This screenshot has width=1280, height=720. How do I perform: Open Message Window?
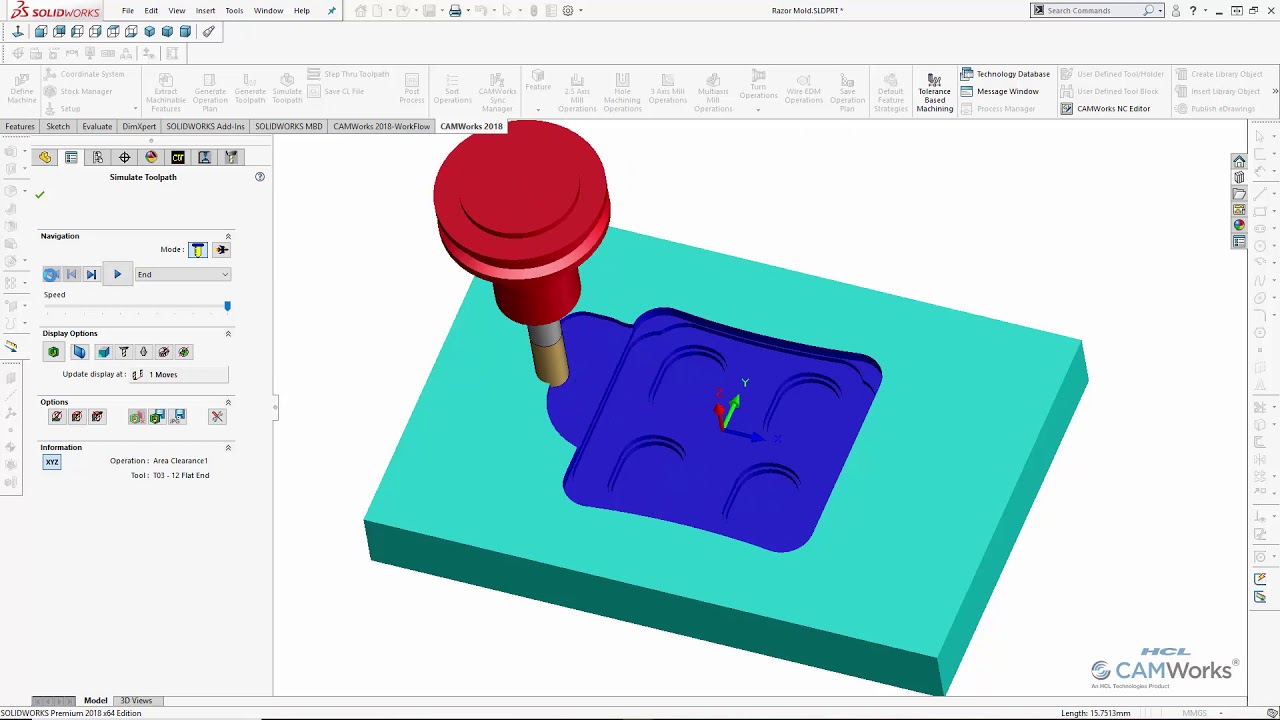[x=999, y=91]
